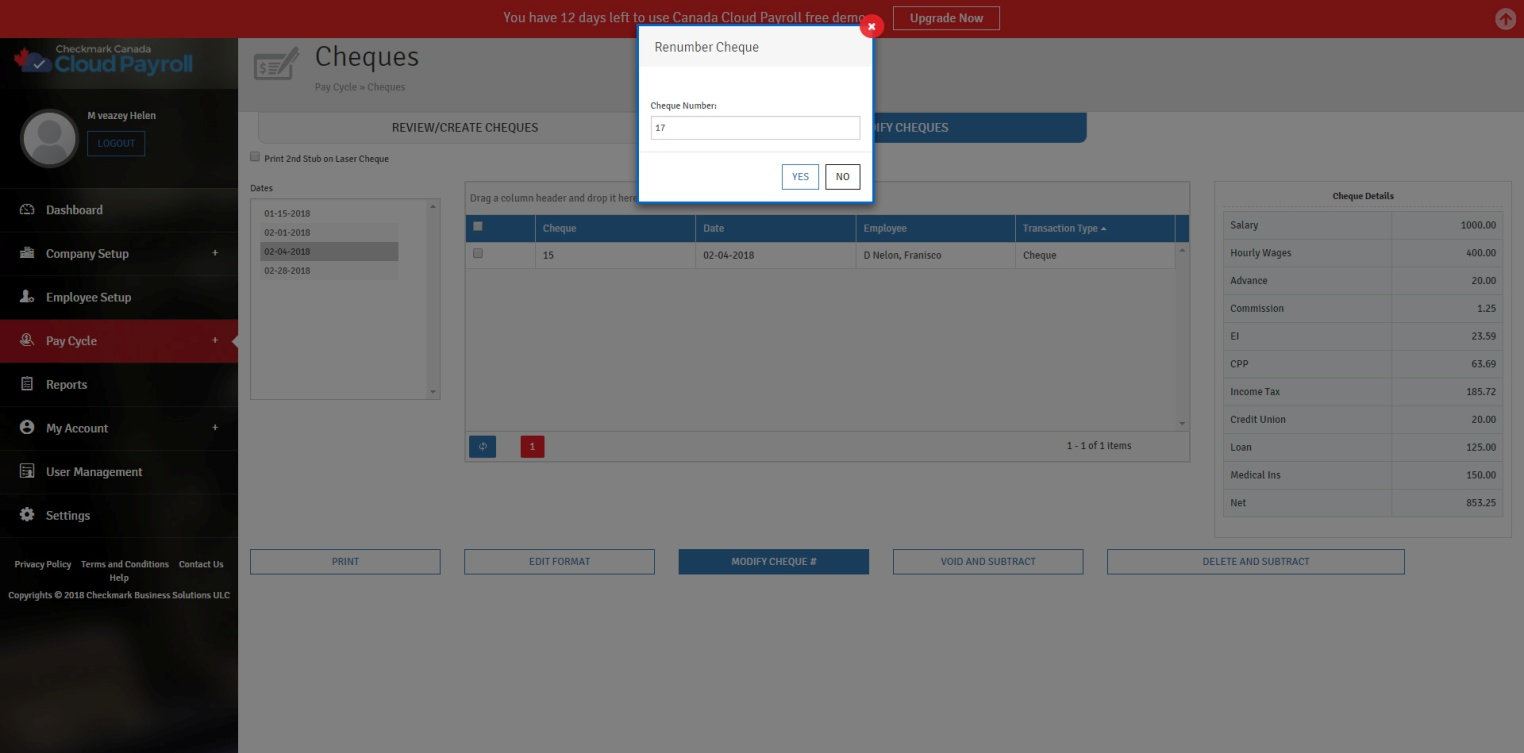Viewport: 1524px width, 753px height.
Task: Click the Reports clipboard icon
Action: pyautogui.click(x=27, y=384)
